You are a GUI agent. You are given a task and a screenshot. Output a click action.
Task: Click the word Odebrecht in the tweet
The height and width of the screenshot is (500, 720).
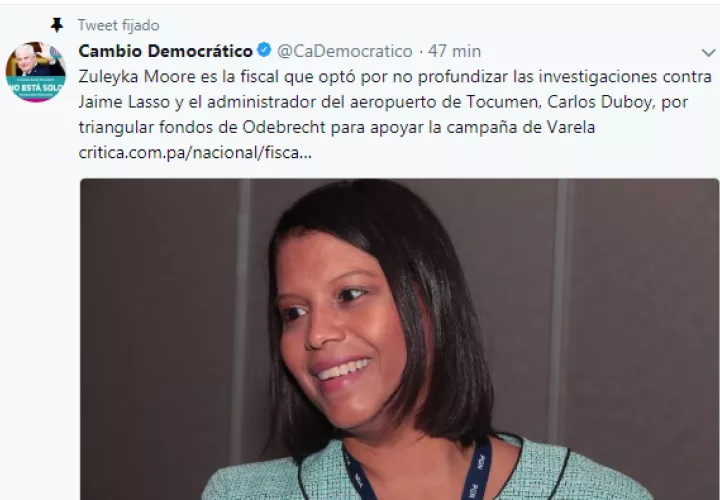pyautogui.click(x=284, y=127)
